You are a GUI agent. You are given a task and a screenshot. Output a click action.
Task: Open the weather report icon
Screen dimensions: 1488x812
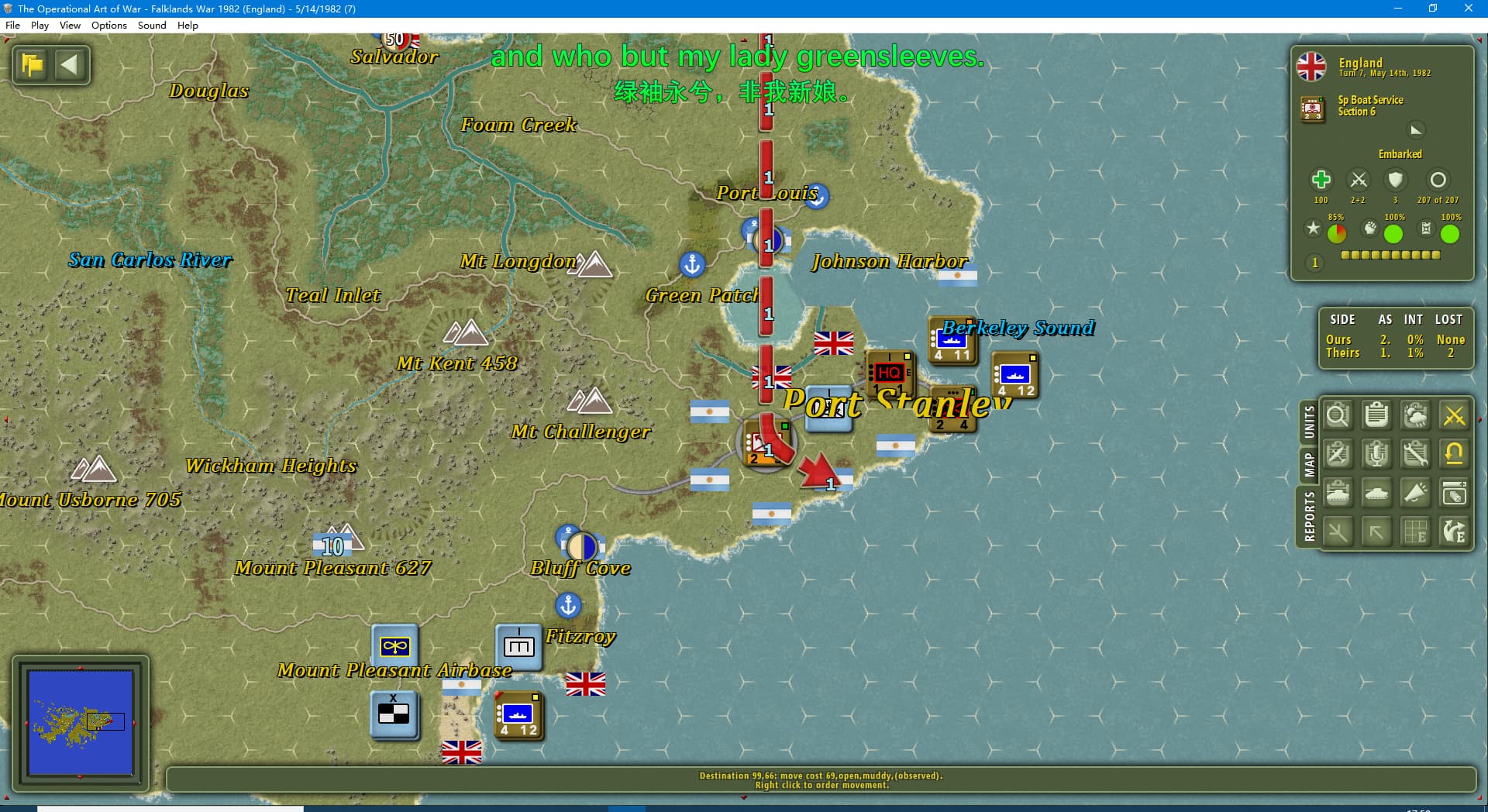(x=1415, y=415)
